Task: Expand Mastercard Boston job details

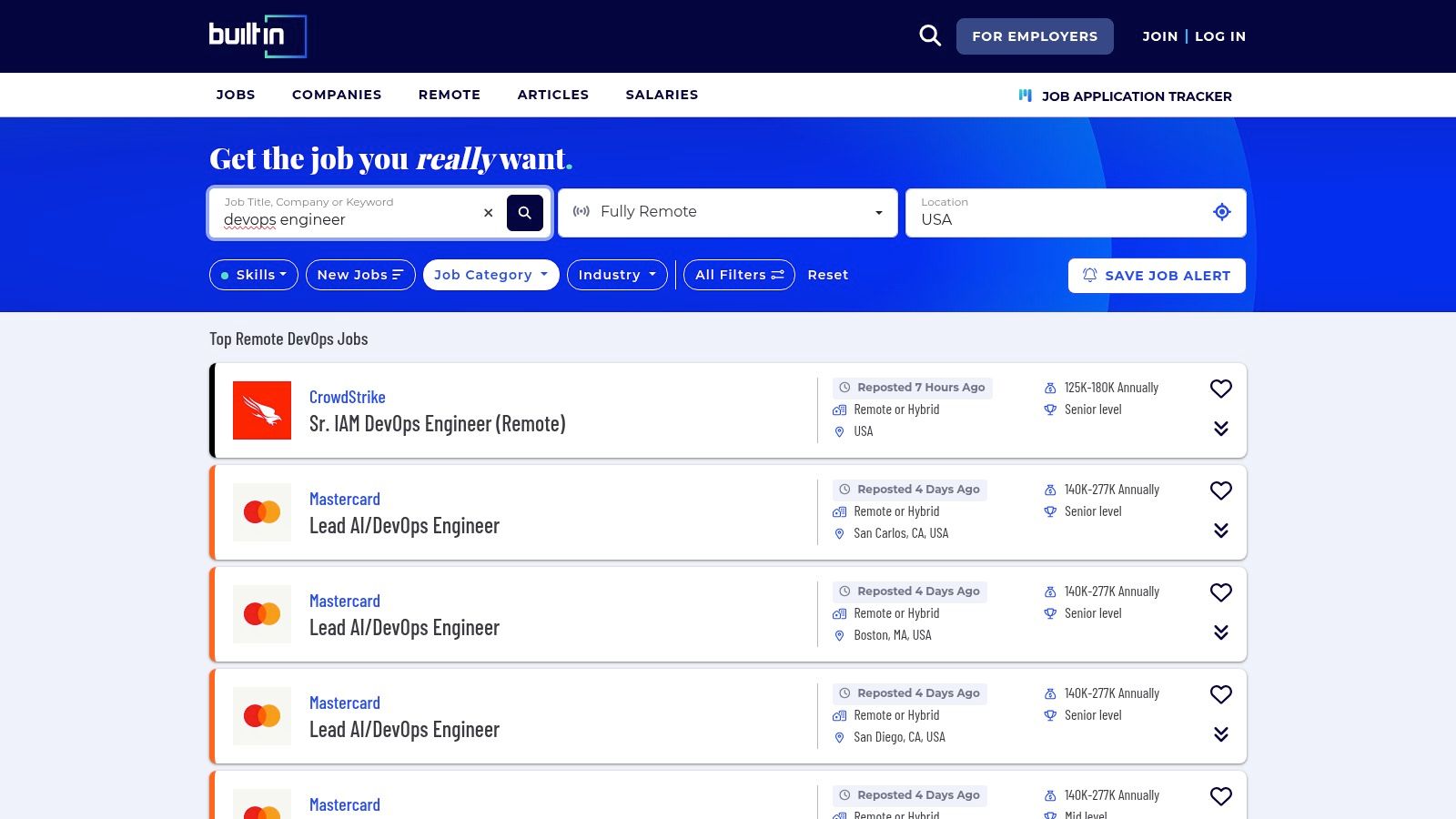Action: click(x=1221, y=632)
